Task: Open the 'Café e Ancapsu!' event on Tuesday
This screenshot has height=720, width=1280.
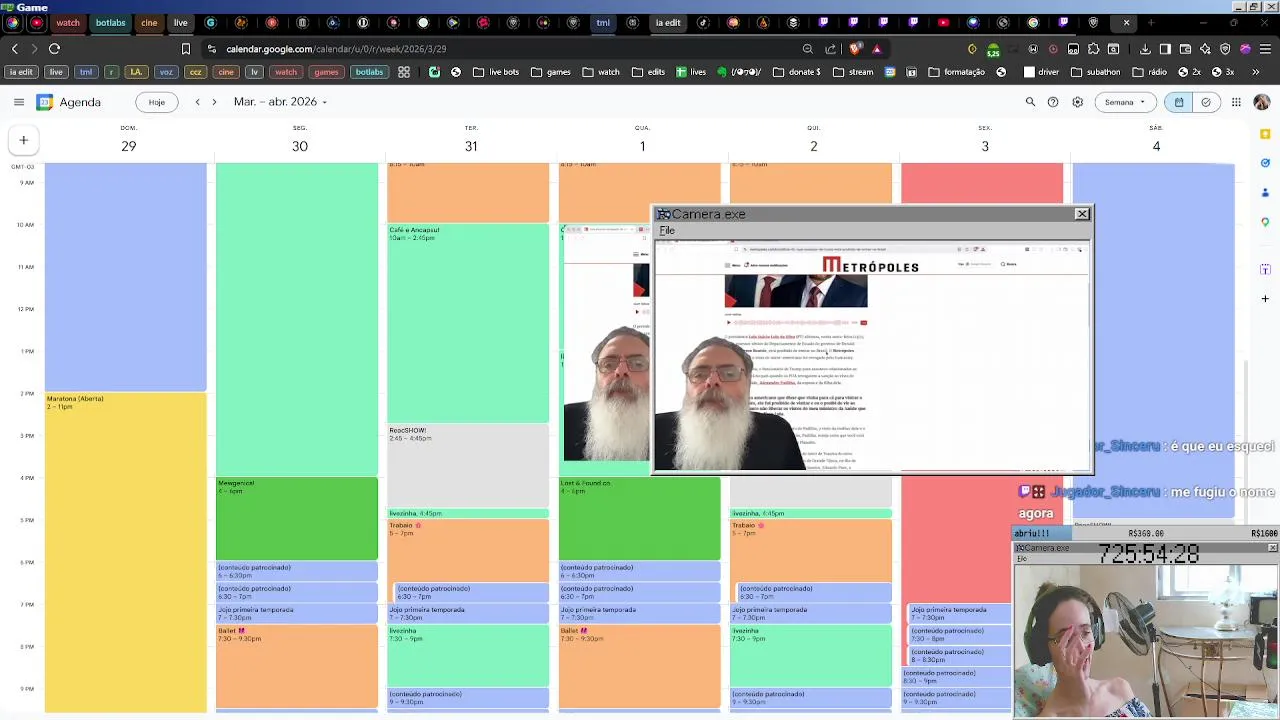Action: click(468, 323)
